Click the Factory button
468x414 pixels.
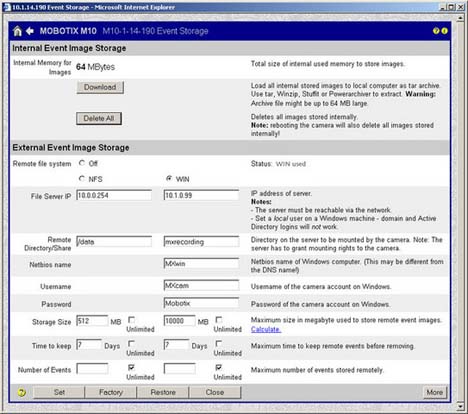[x=111, y=392]
